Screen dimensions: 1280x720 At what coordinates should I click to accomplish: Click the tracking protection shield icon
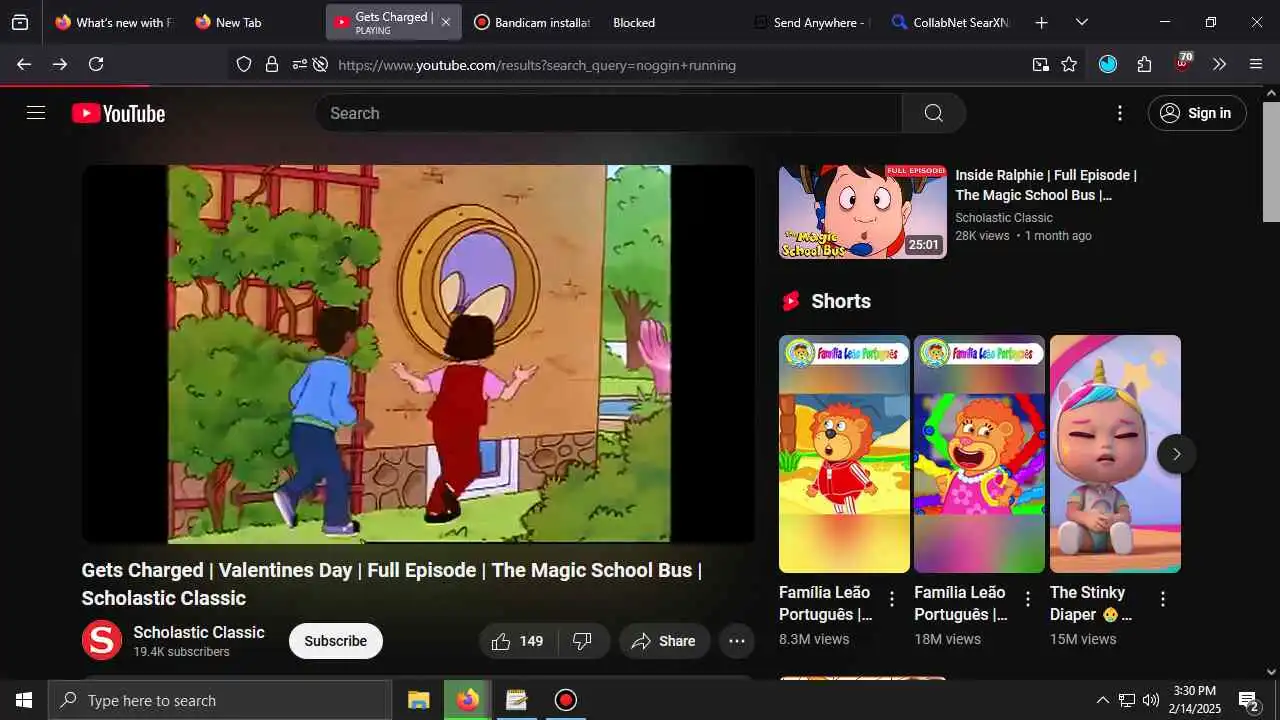244,64
